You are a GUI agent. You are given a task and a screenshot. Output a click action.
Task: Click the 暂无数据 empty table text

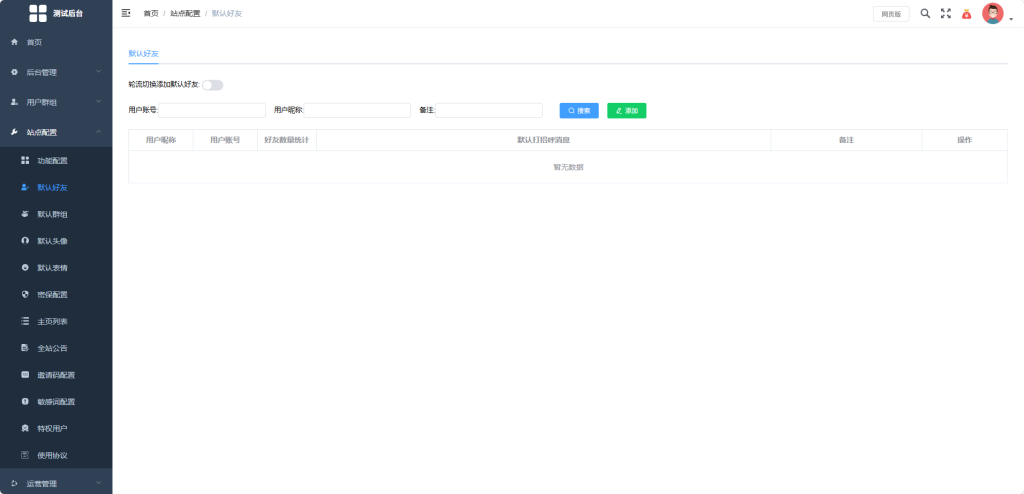click(568, 167)
